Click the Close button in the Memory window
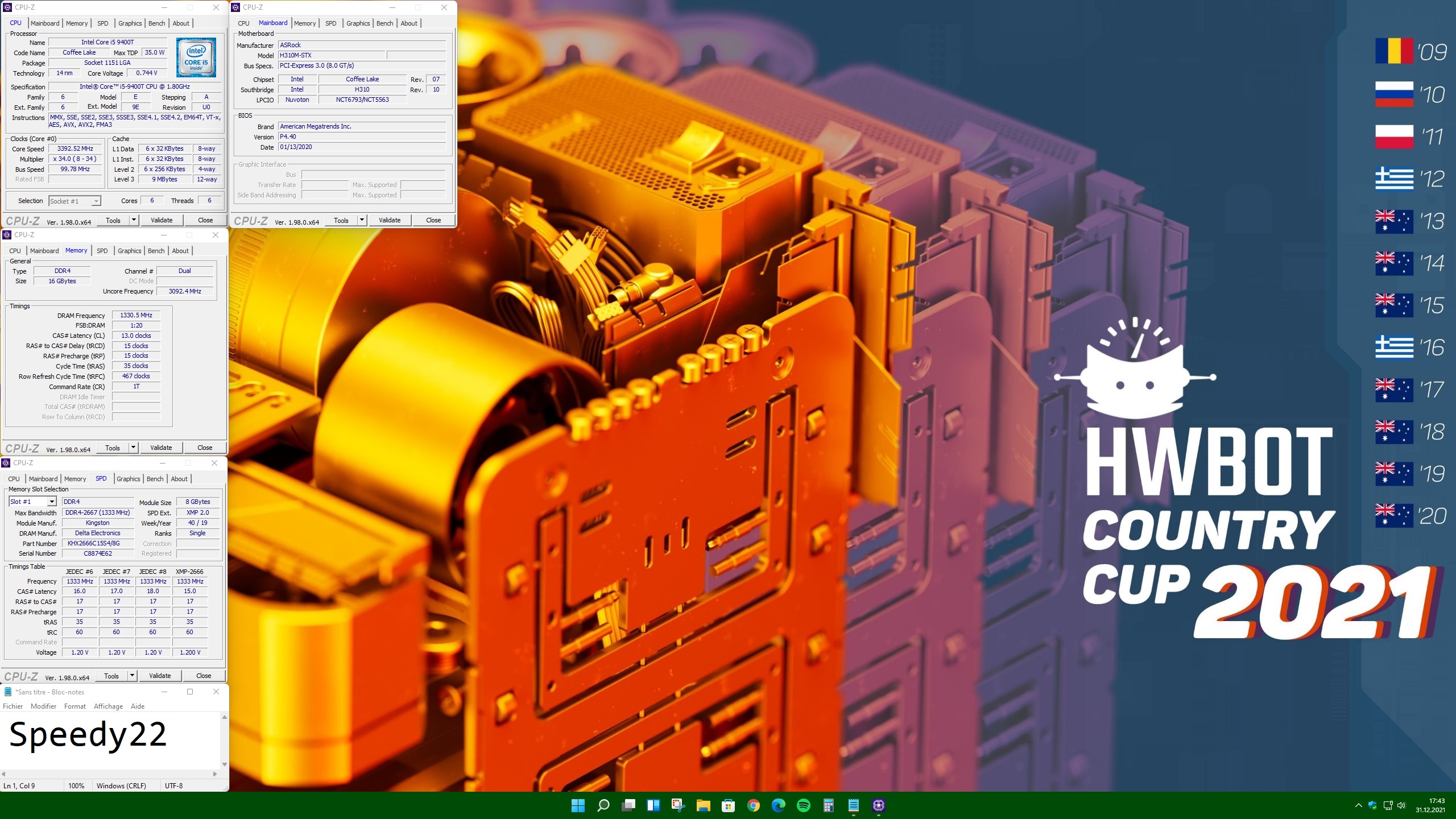 click(x=205, y=448)
